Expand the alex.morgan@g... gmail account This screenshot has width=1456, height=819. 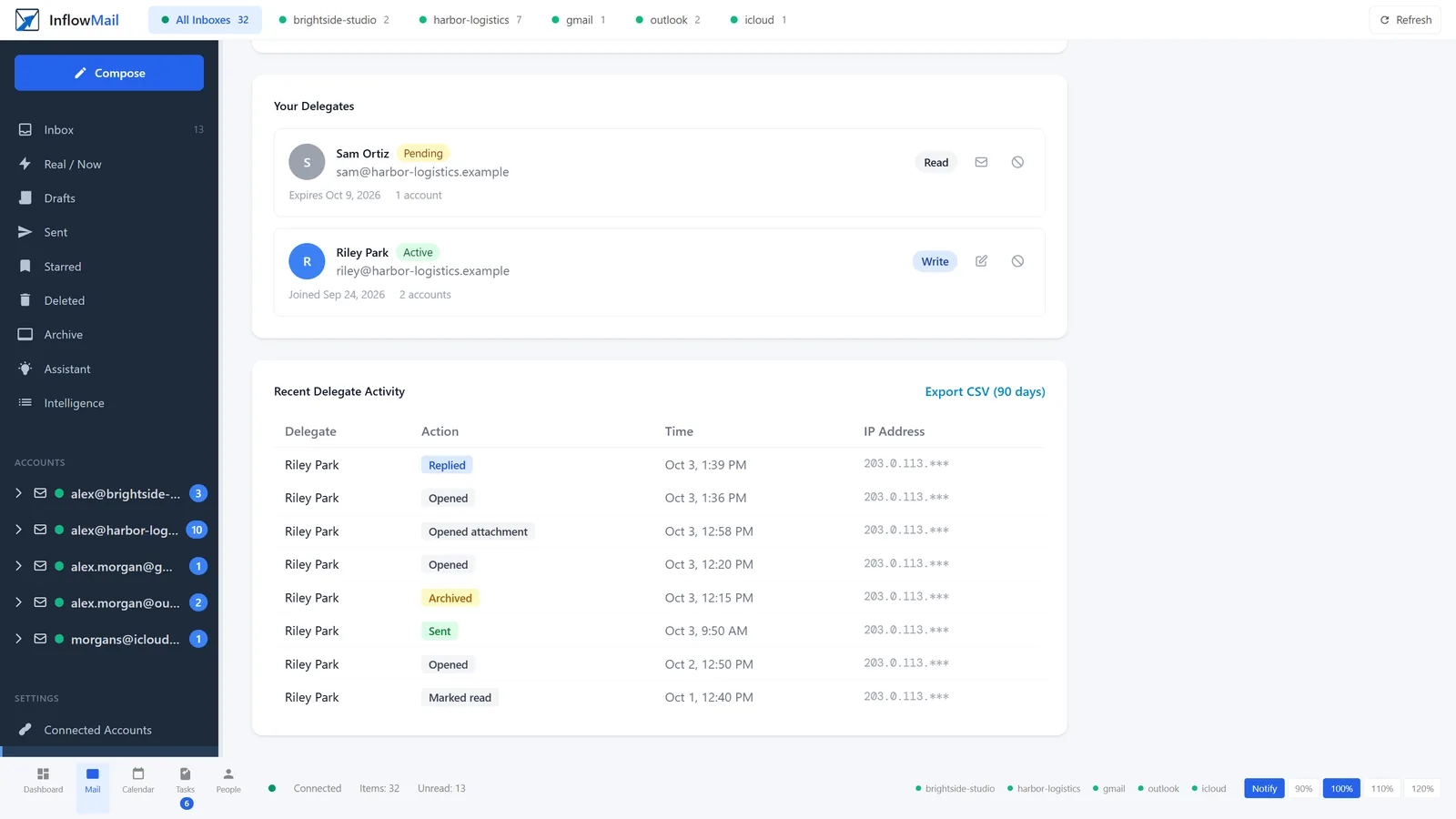[x=18, y=566]
